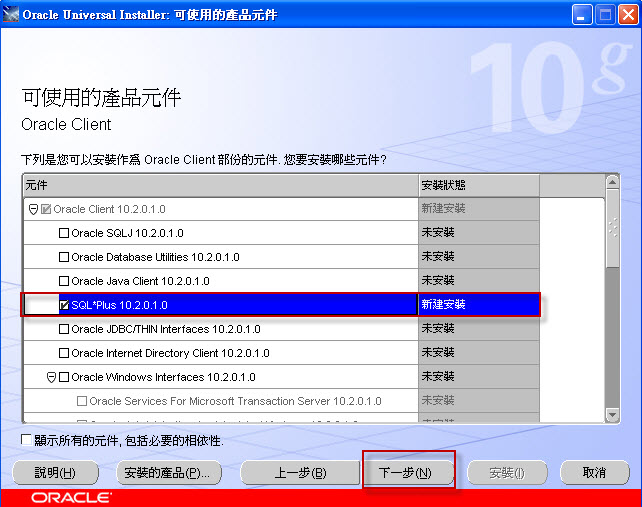Open 安裝的產品(P)... installed products dialog

pos(169,473)
